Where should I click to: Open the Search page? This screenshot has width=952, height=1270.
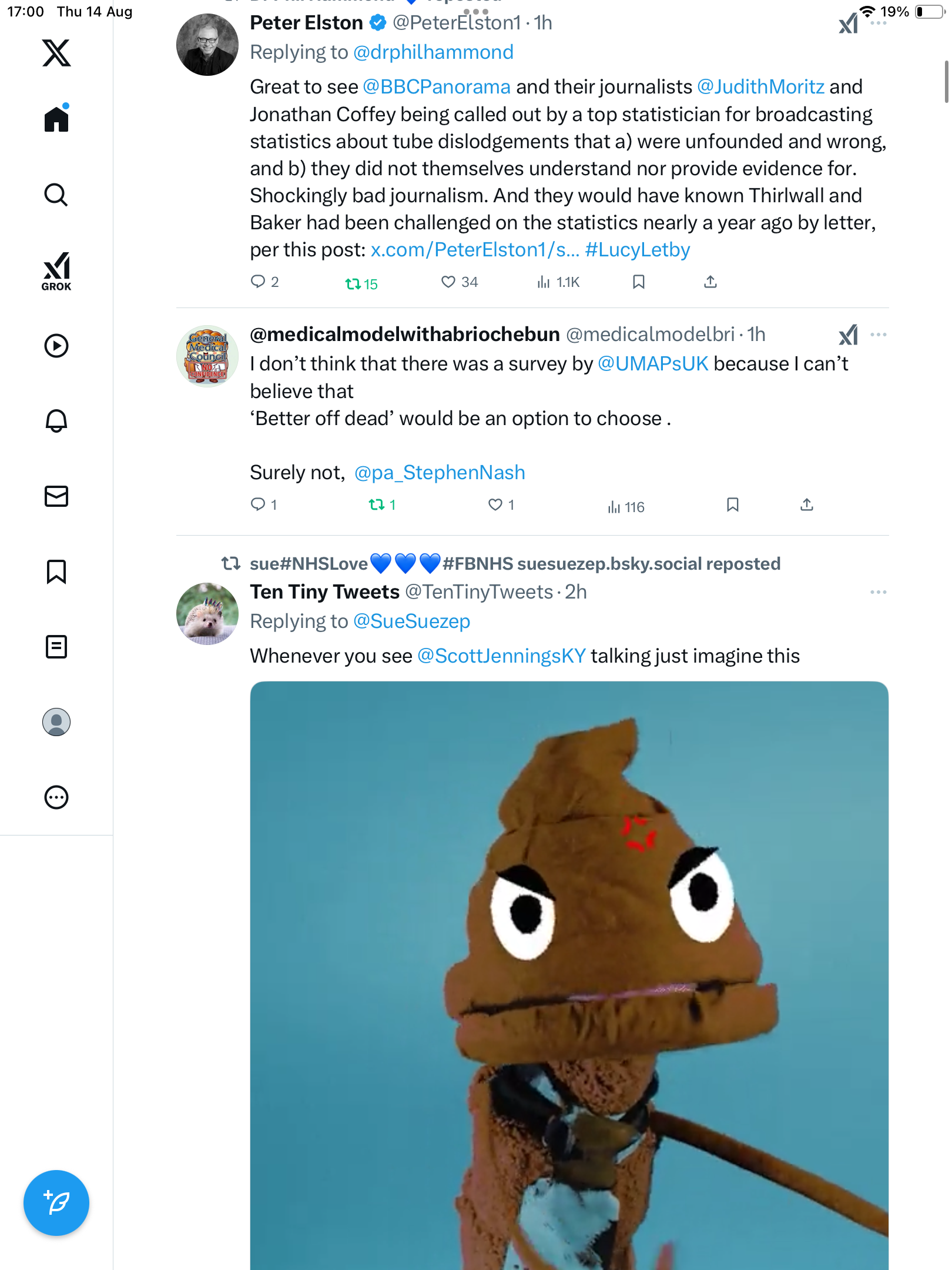(x=56, y=195)
